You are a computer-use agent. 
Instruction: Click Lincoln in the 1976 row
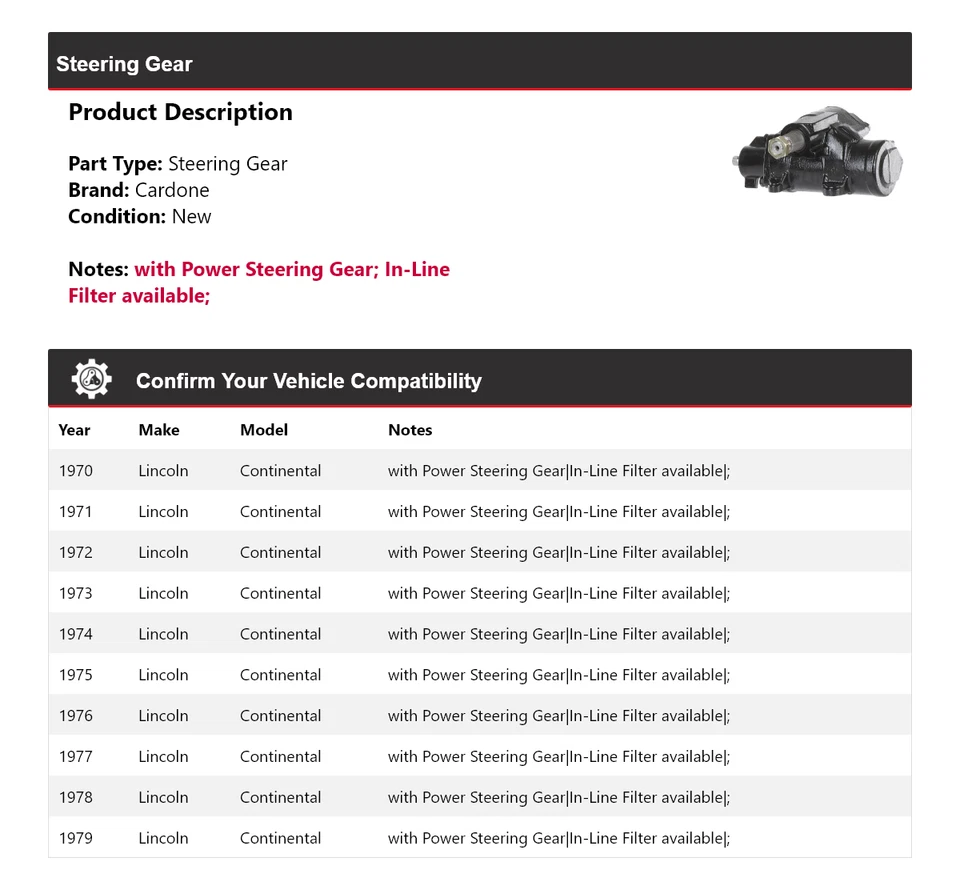coord(163,716)
